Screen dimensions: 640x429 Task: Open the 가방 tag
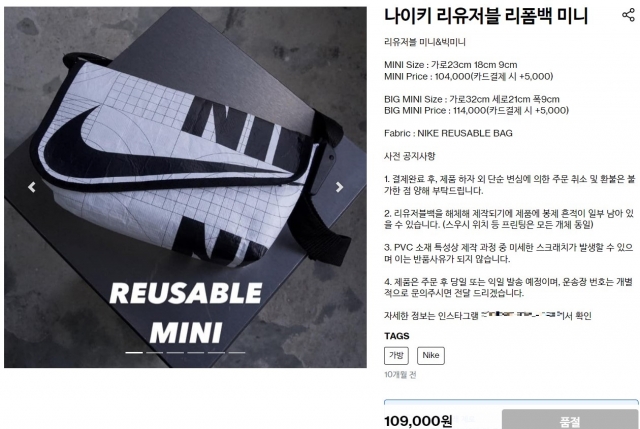pyautogui.click(x=396, y=355)
